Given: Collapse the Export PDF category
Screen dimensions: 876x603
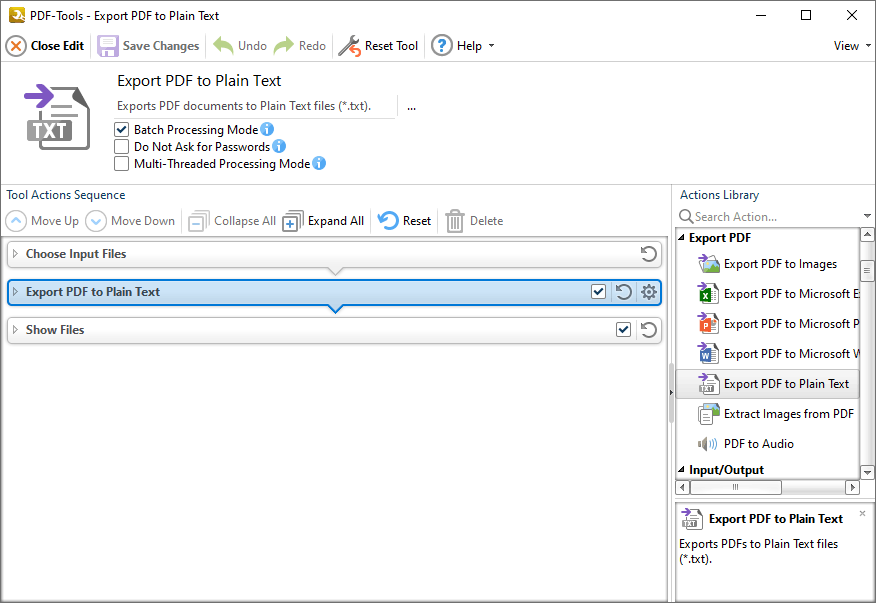Looking at the screenshot, I should pyautogui.click(x=682, y=238).
